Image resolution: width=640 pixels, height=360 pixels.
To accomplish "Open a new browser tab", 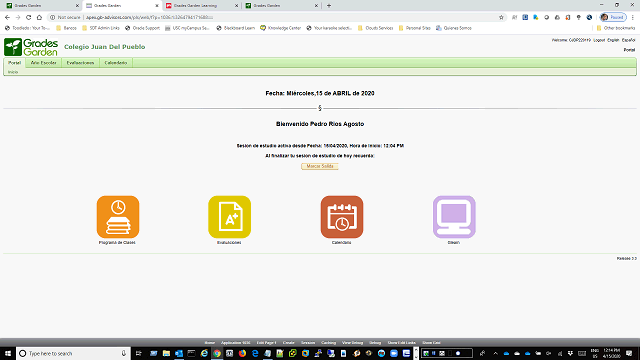I will point(329,6).
